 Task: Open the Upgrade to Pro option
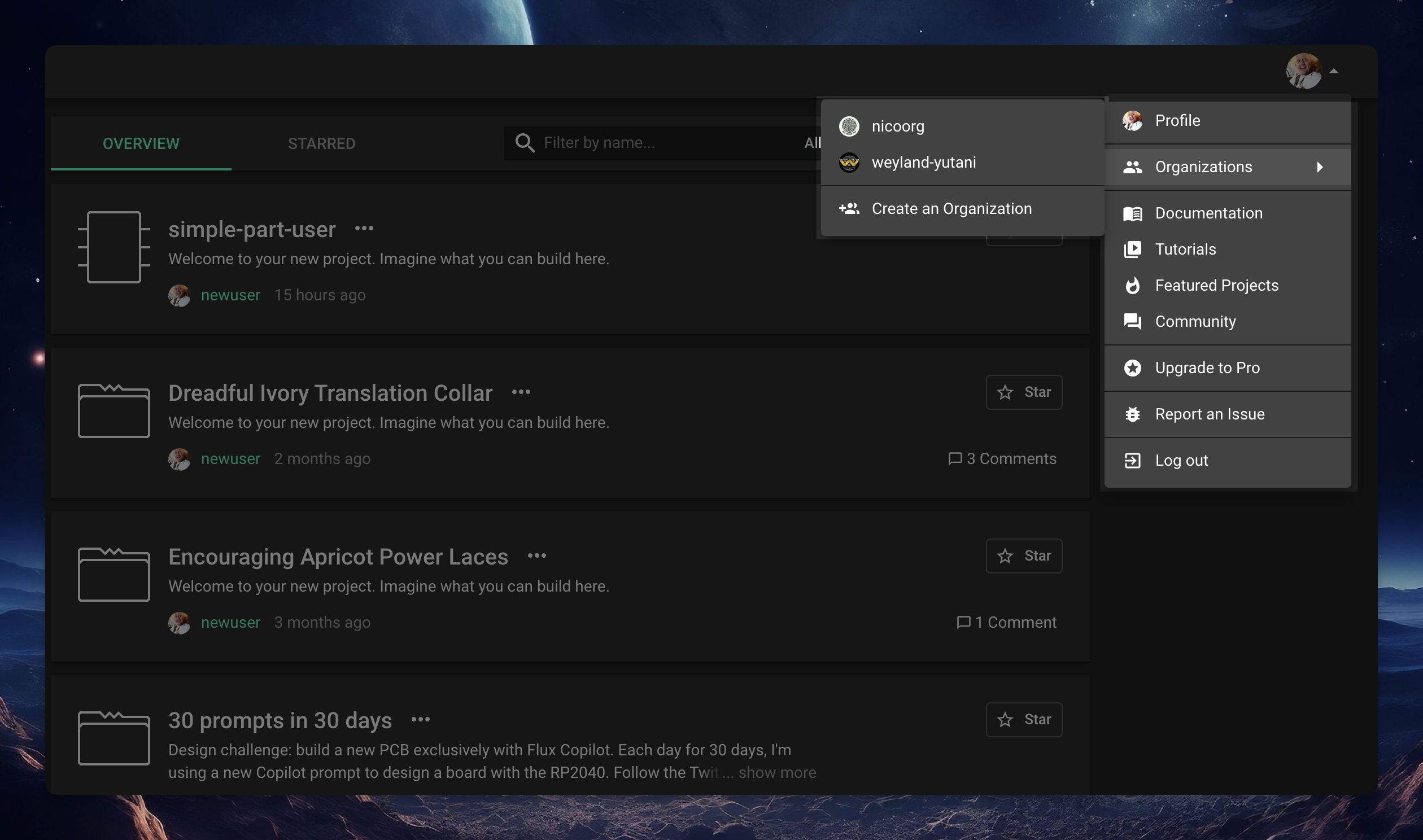coord(1207,368)
